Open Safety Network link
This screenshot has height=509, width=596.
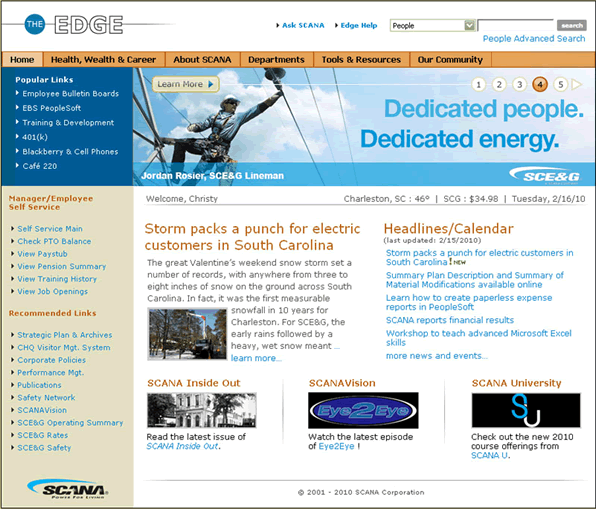coord(46,398)
